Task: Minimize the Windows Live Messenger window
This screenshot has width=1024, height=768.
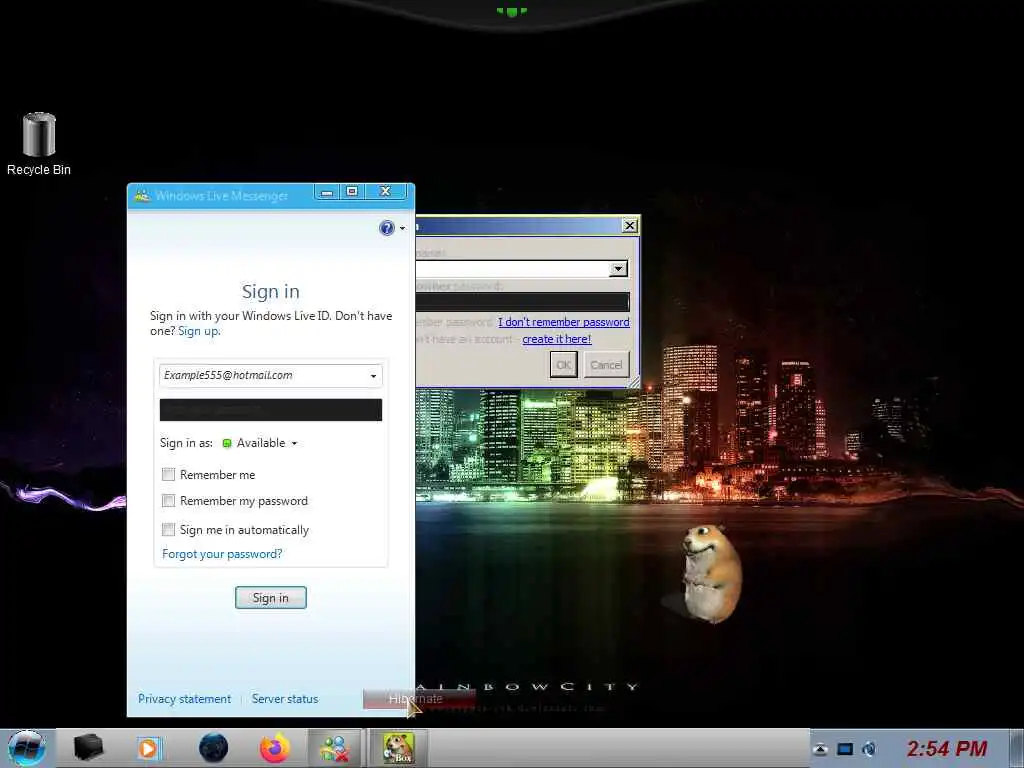Action: pyautogui.click(x=327, y=192)
